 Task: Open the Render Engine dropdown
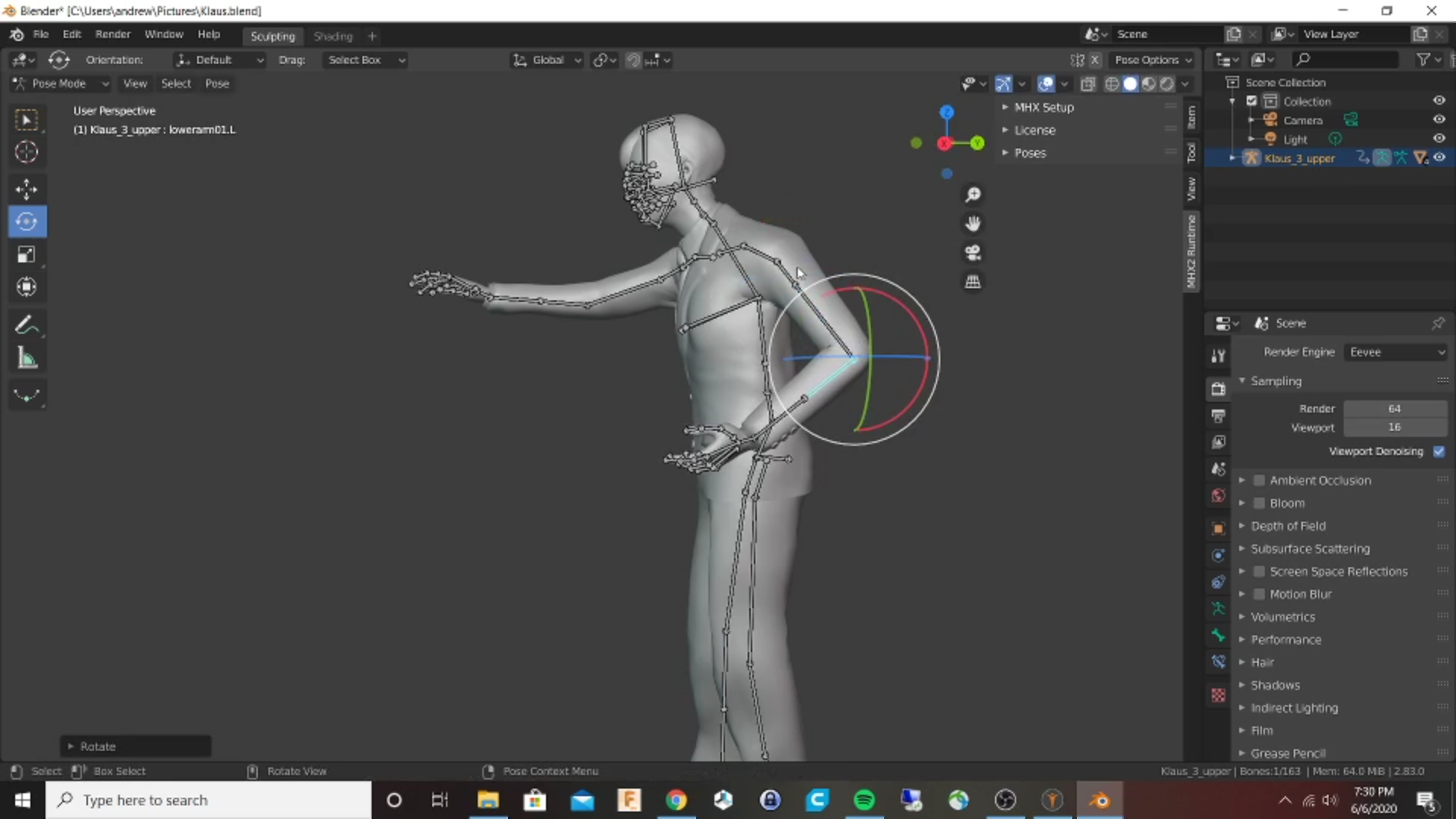tap(1396, 351)
